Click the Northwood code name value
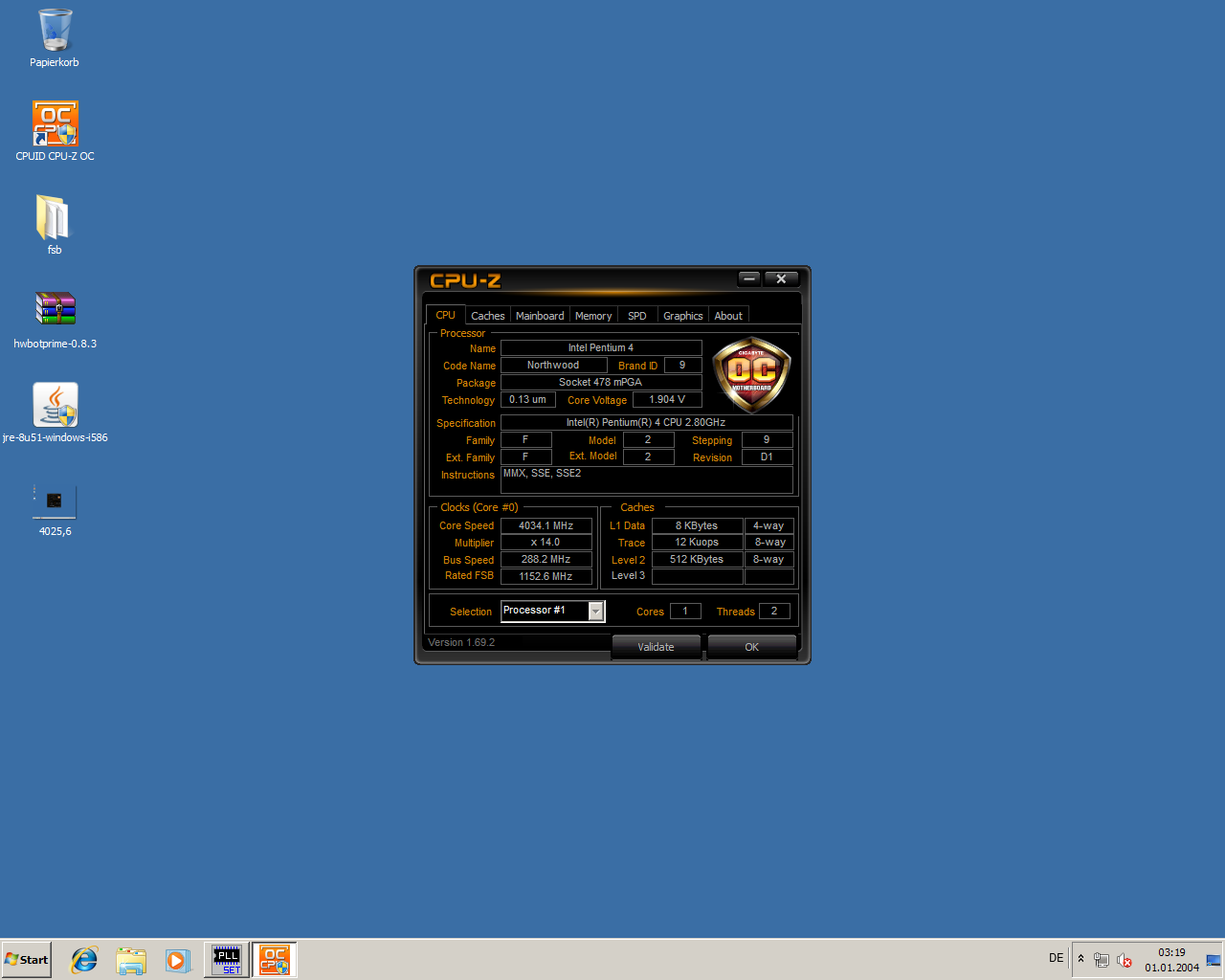 (553, 365)
